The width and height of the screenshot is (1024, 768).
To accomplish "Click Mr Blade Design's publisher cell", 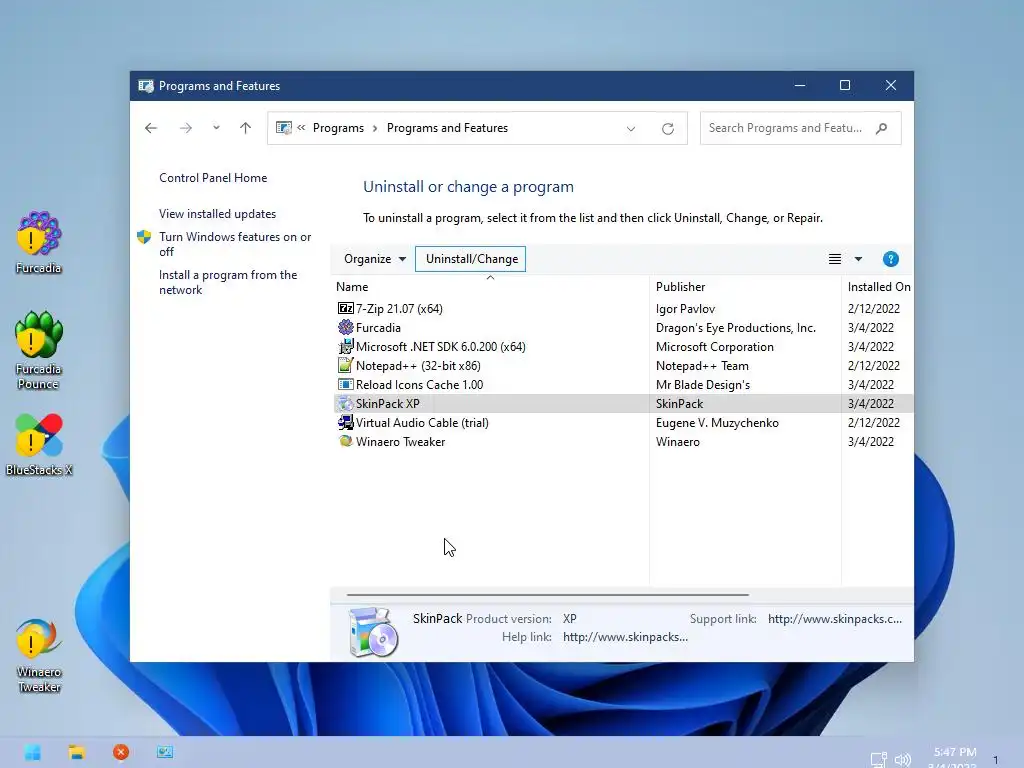I will click(x=703, y=385).
